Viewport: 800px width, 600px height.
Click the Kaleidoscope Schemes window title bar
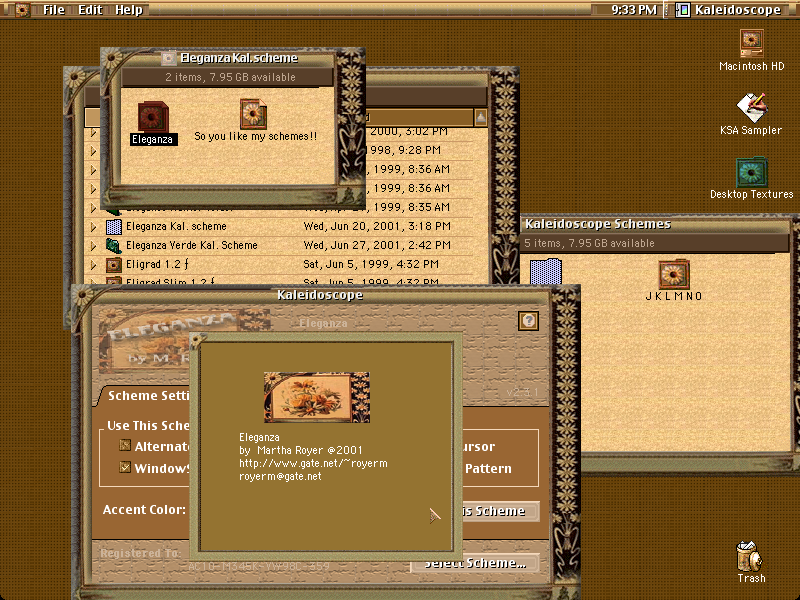656,224
